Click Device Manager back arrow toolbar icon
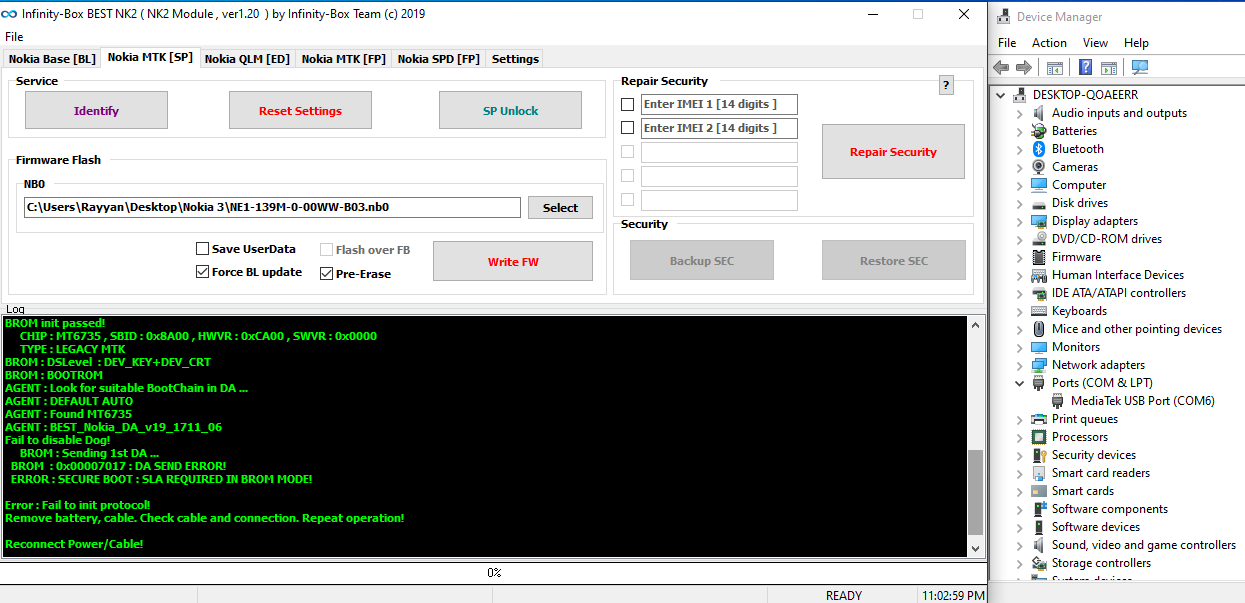Screen dimensions: 1245x603 [x=1001, y=67]
